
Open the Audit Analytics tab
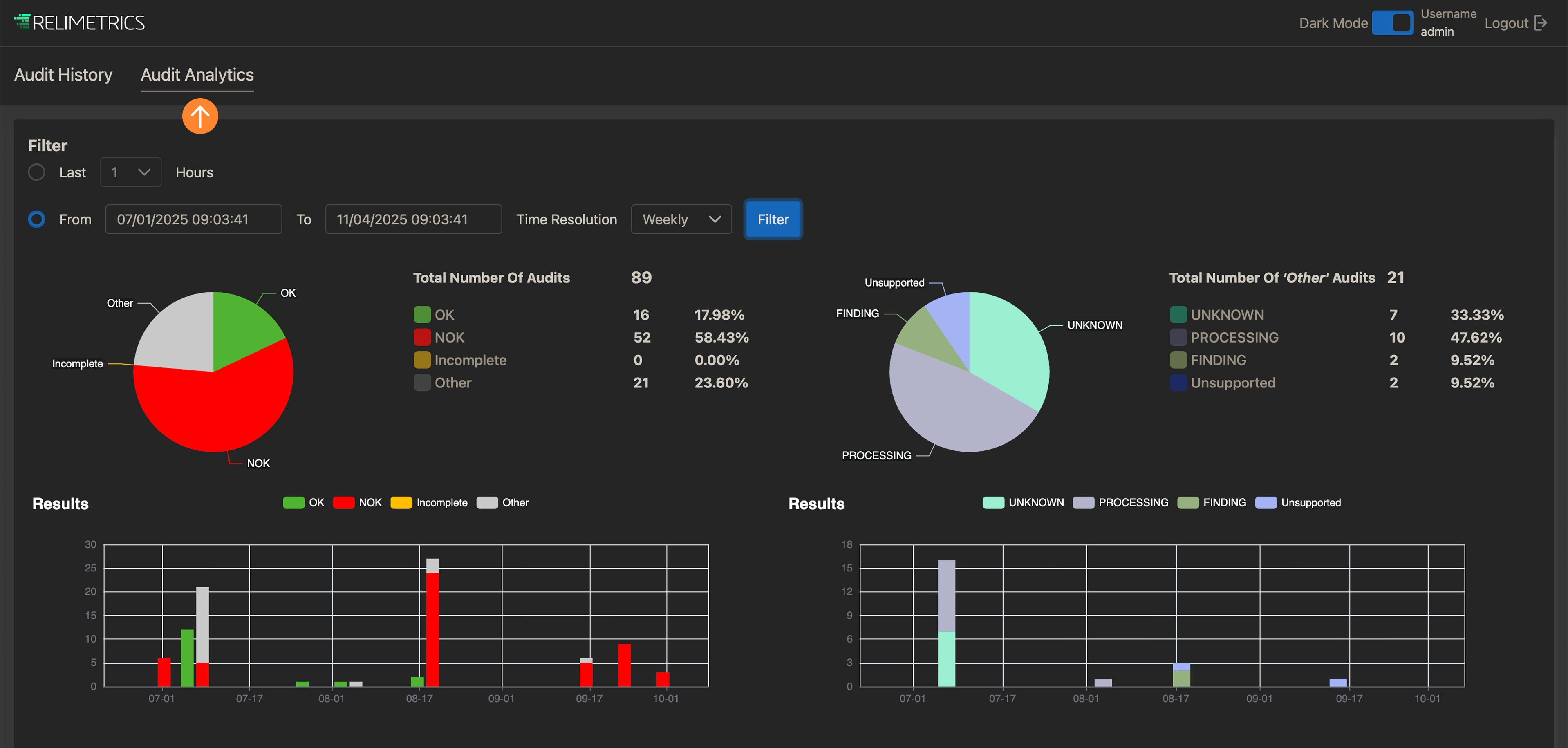coord(197,74)
